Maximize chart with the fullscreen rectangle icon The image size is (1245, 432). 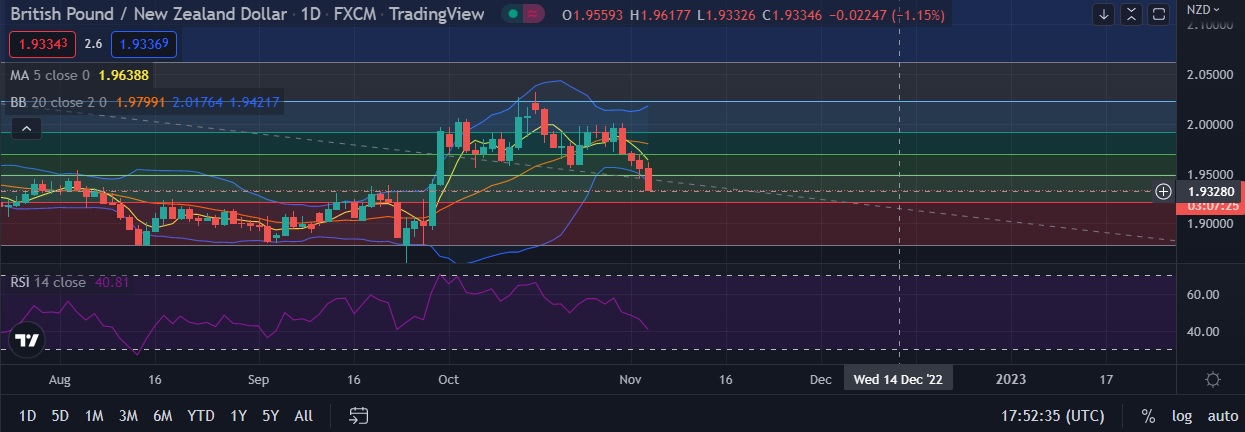[1159, 14]
